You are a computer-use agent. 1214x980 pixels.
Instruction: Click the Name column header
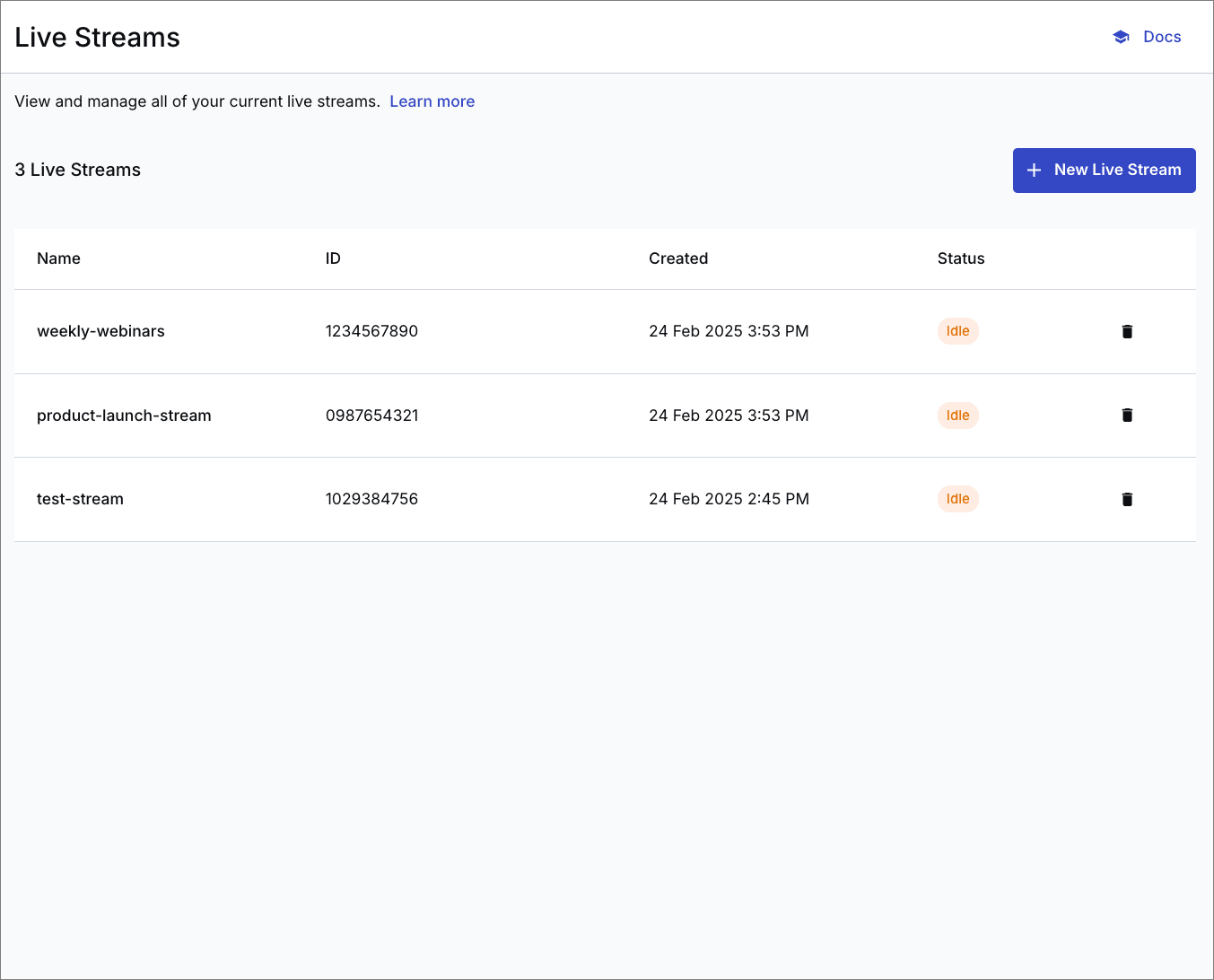tap(58, 258)
